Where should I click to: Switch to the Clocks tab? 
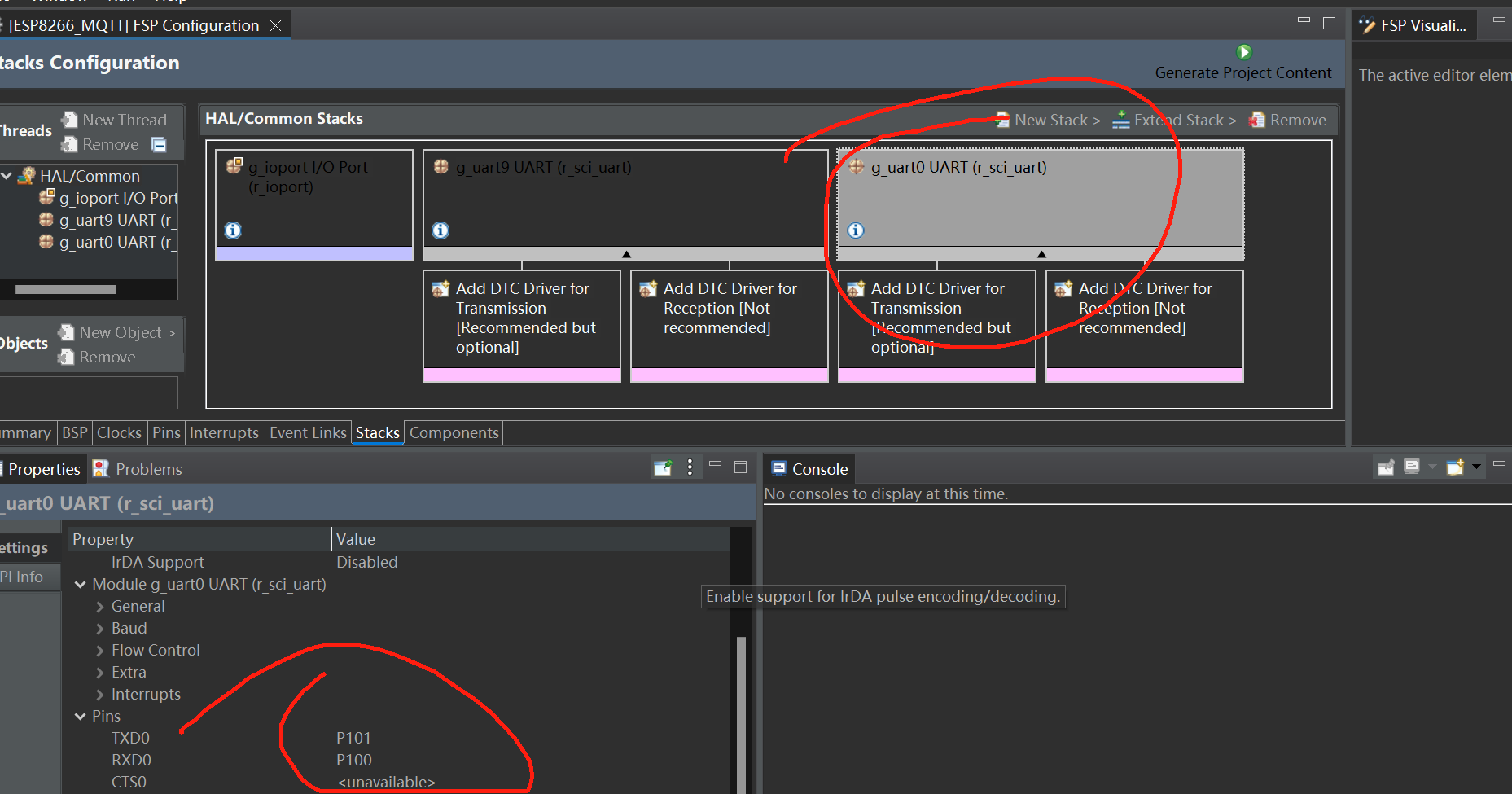[119, 433]
